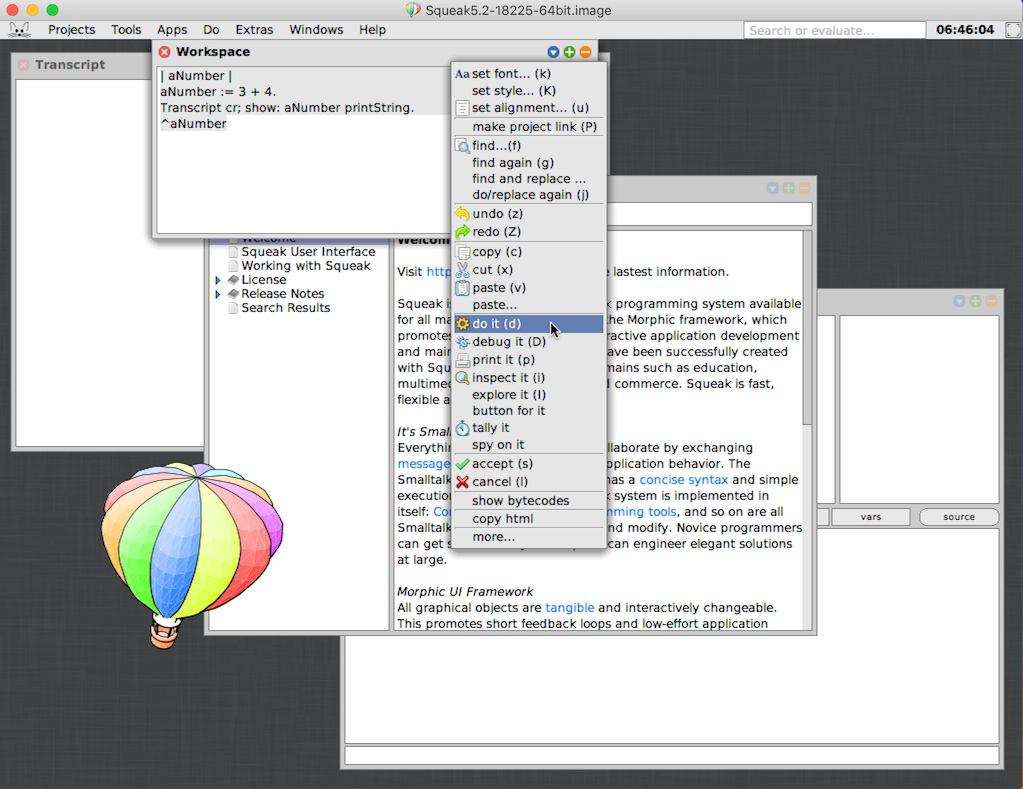The width and height of the screenshot is (1023, 789).
Task: Select 'find again (g)' menu entry
Action: [x=528, y=162]
